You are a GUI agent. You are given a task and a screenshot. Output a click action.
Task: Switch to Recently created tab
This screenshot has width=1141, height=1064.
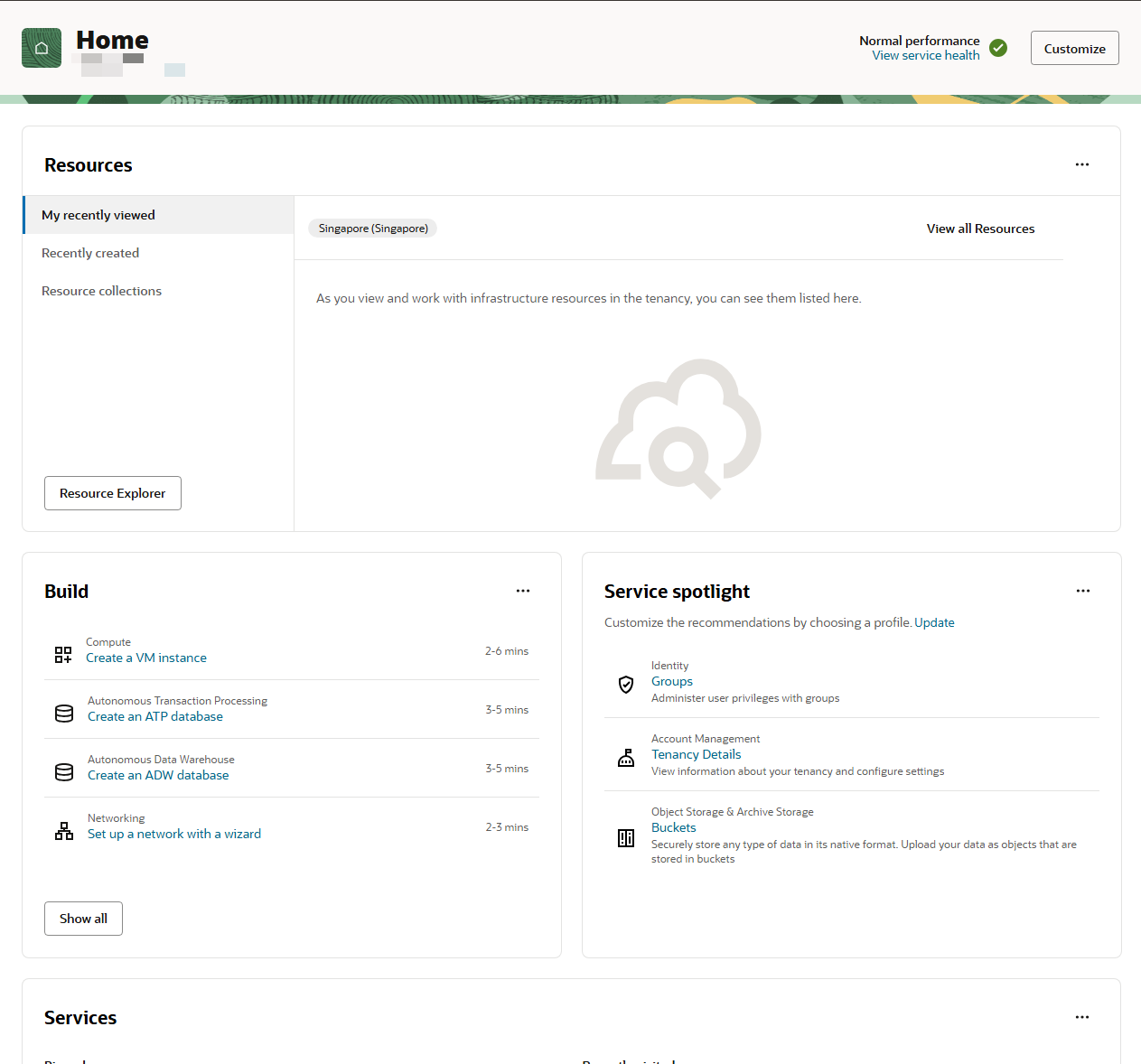pyautogui.click(x=159, y=253)
